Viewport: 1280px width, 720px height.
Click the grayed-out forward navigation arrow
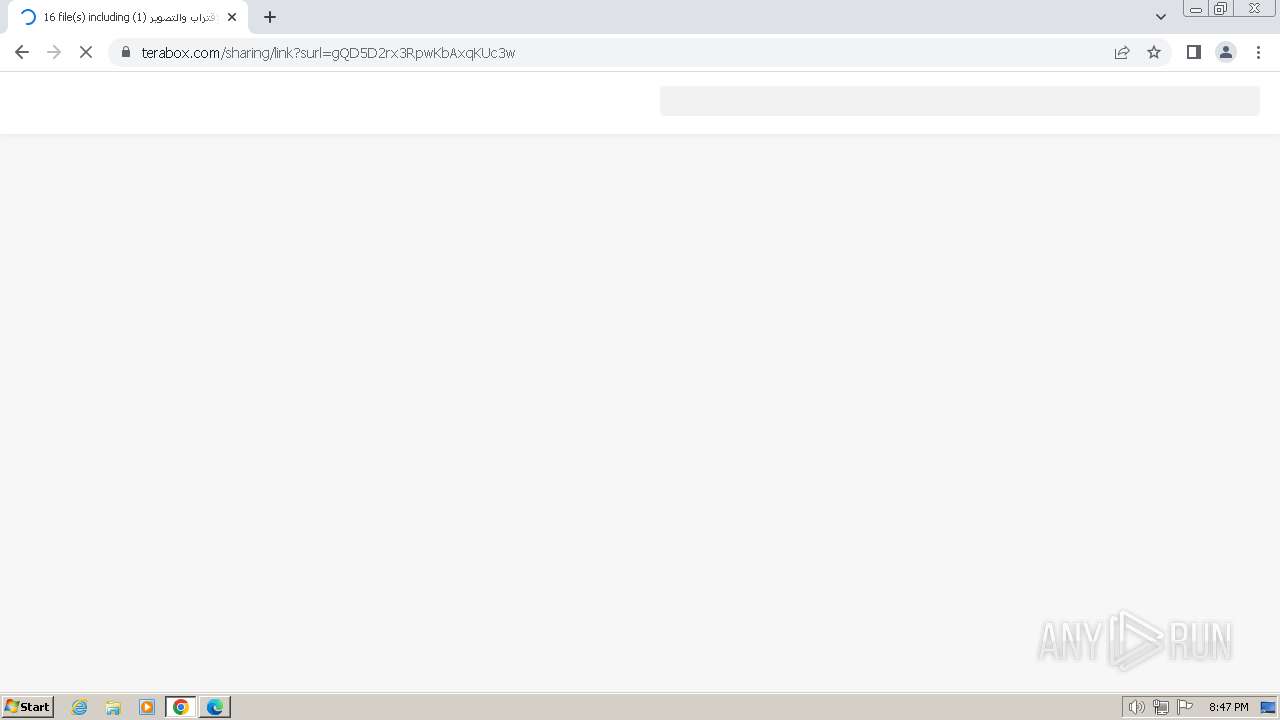(54, 52)
